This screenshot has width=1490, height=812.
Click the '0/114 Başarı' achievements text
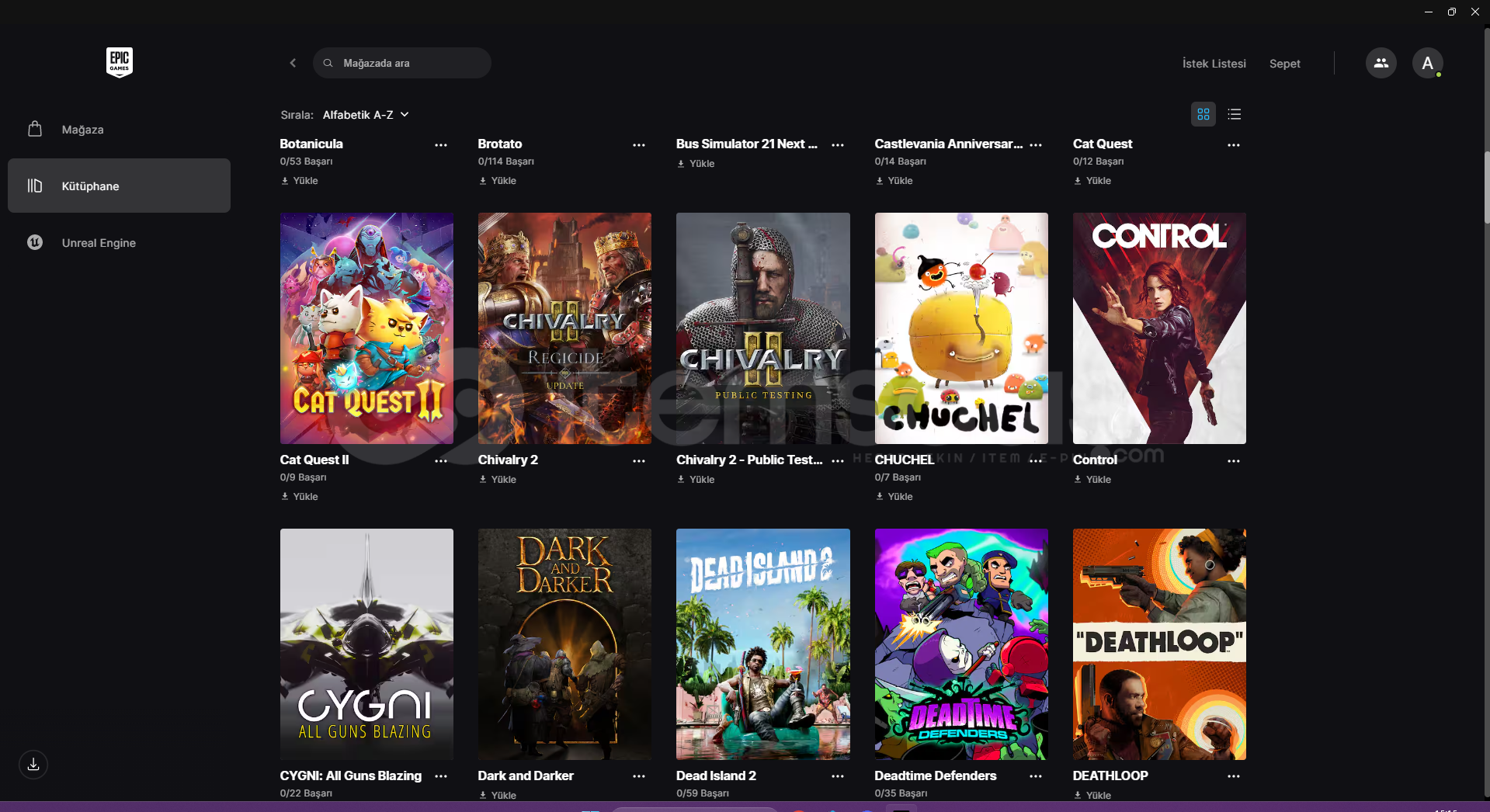tap(506, 161)
